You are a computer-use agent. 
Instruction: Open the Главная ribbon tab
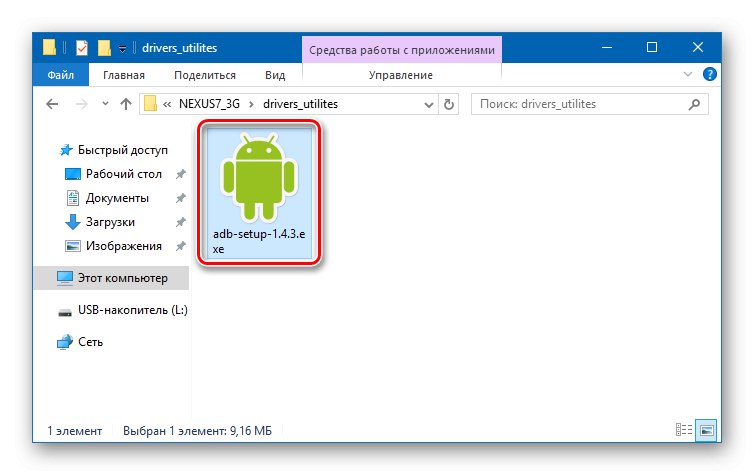124,75
